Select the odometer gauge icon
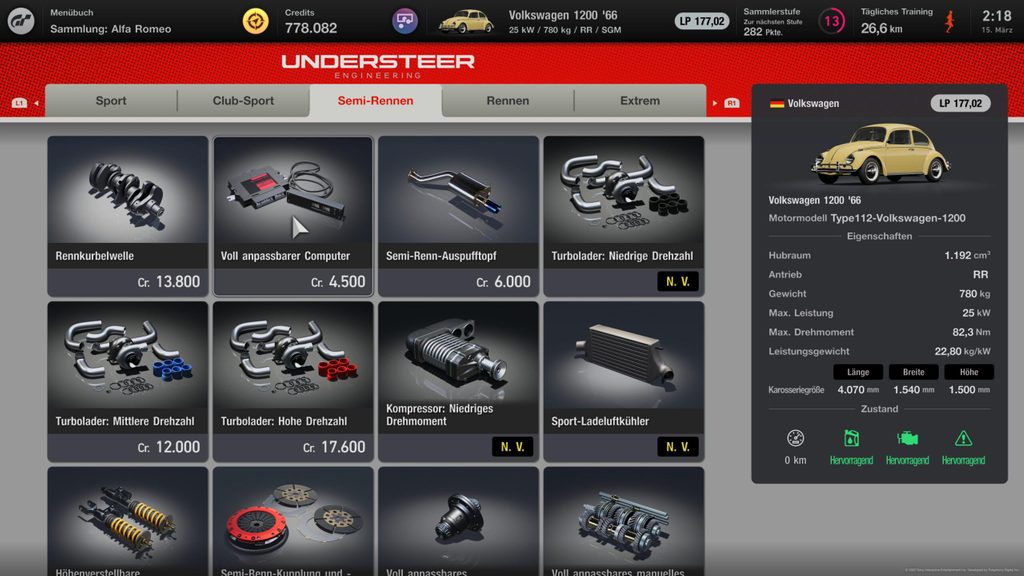Image resolution: width=1024 pixels, height=576 pixels. [795, 438]
